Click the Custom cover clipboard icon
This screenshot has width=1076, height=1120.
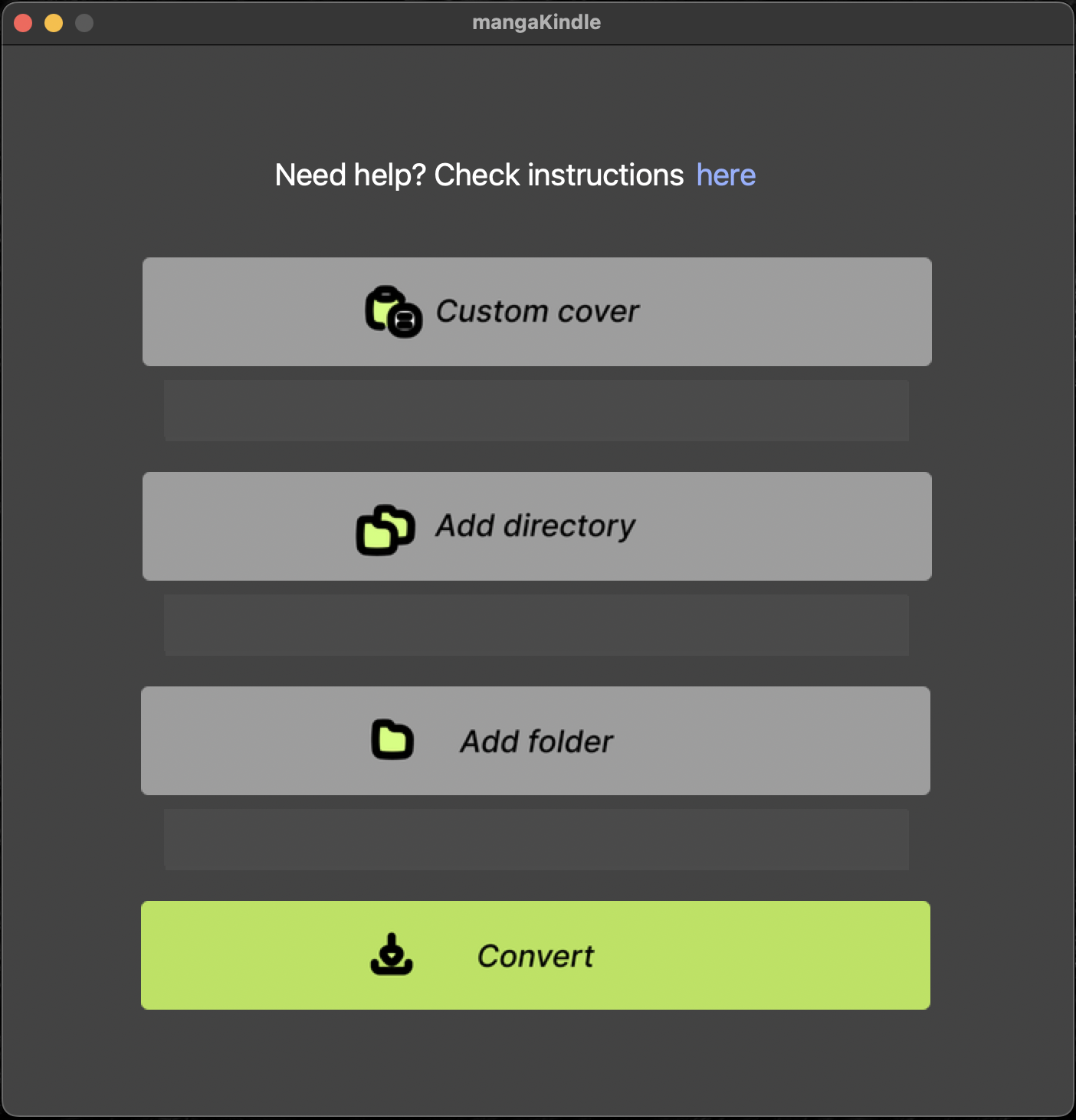click(x=393, y=312)
